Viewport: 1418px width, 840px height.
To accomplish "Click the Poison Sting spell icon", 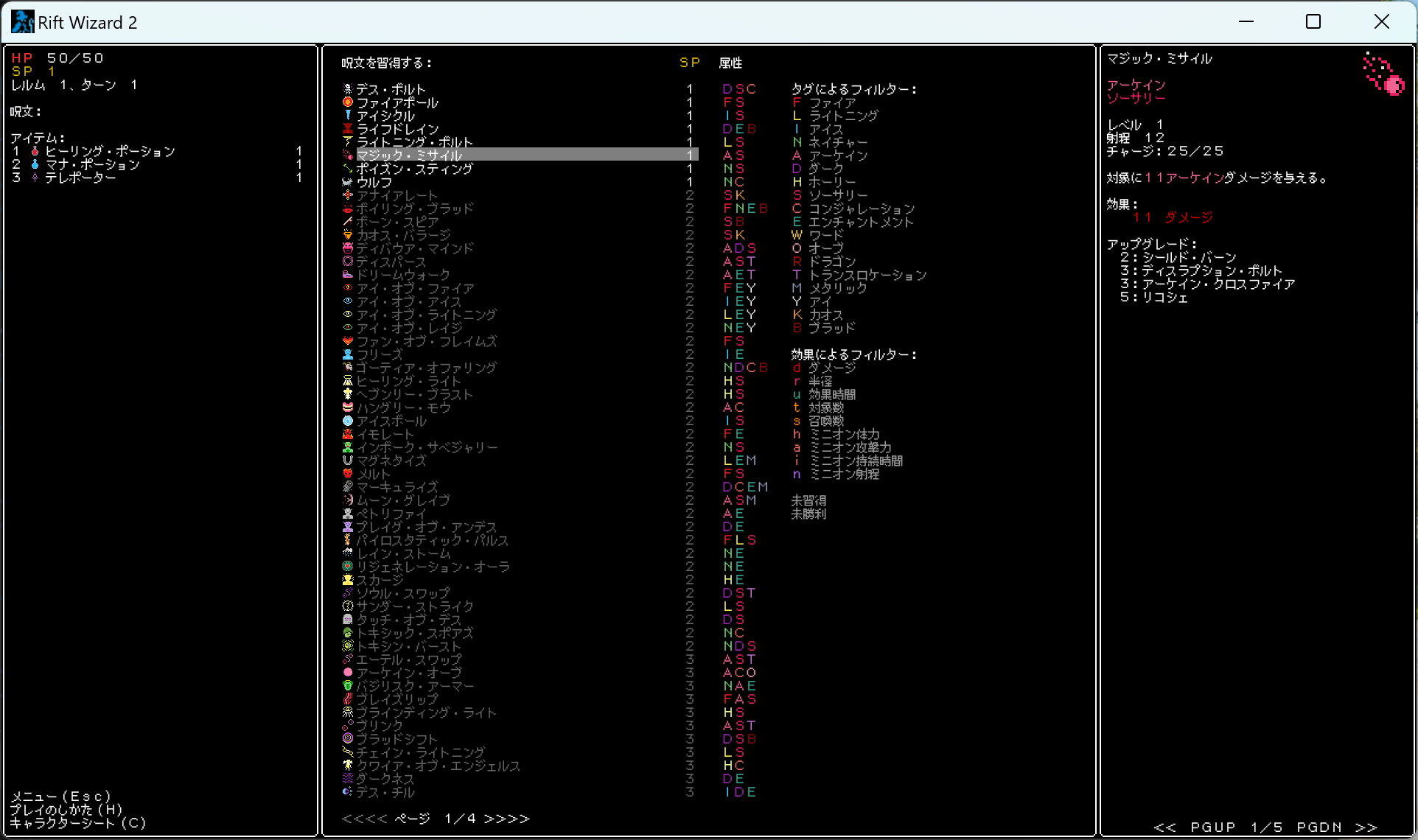I will pyautogui.click(x=348, y=169).
